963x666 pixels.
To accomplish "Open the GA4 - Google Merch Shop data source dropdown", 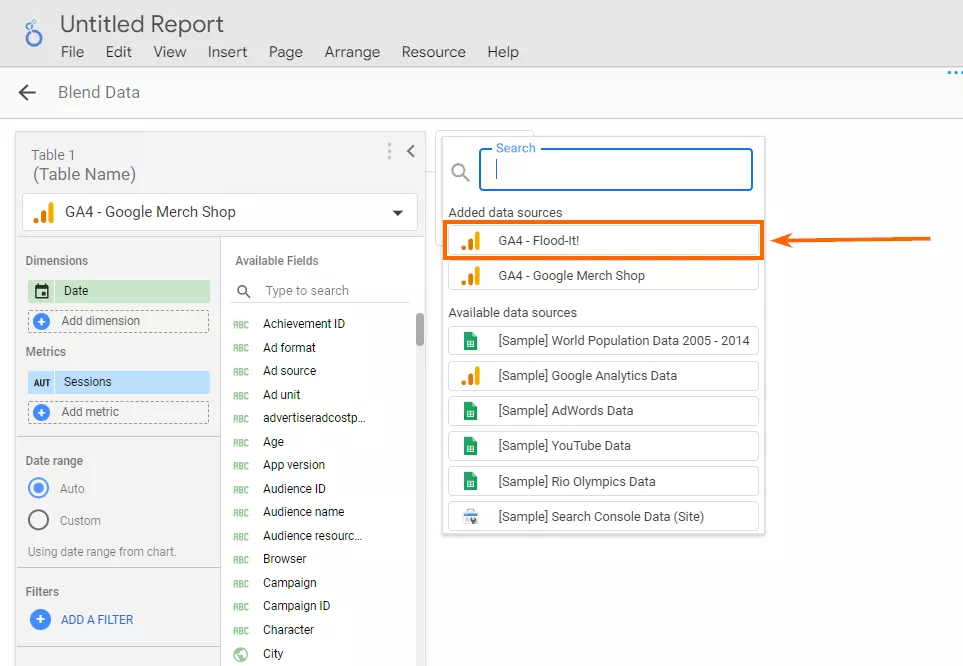I will pos(220,212).
